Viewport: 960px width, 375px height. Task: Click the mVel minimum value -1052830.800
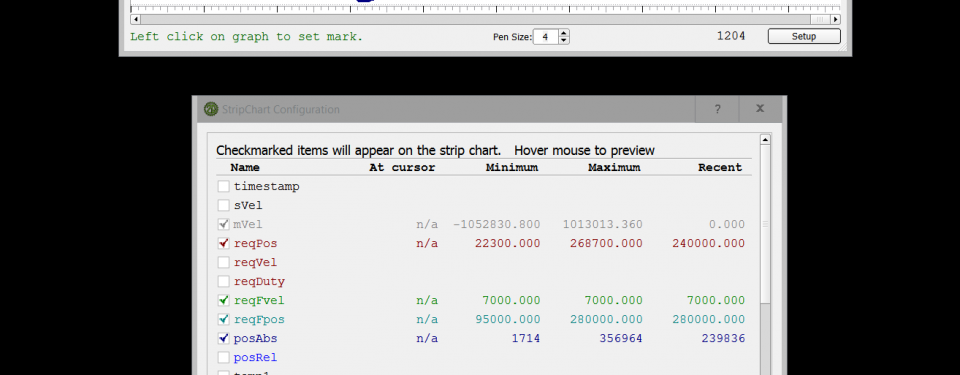[x=497, y=224]
